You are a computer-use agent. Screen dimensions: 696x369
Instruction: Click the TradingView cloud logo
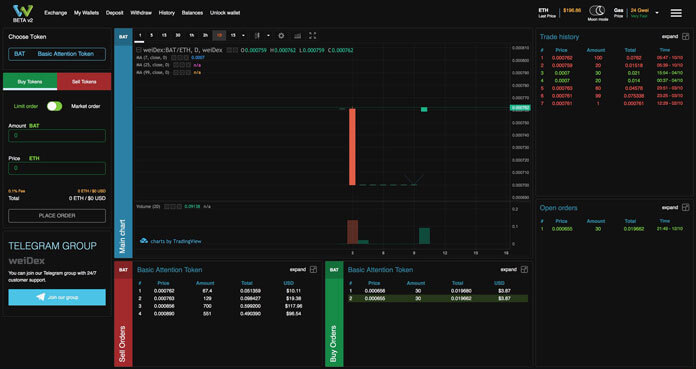[x=144, y=241]
